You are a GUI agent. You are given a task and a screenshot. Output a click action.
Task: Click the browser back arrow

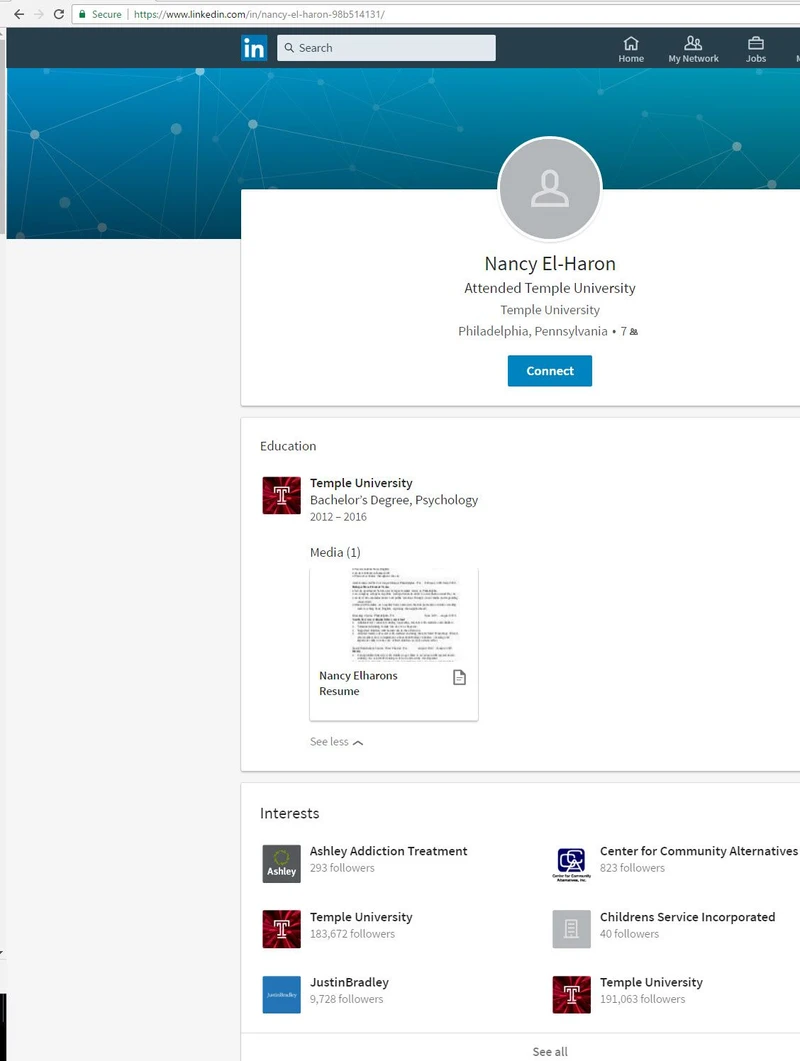(19, 14)
